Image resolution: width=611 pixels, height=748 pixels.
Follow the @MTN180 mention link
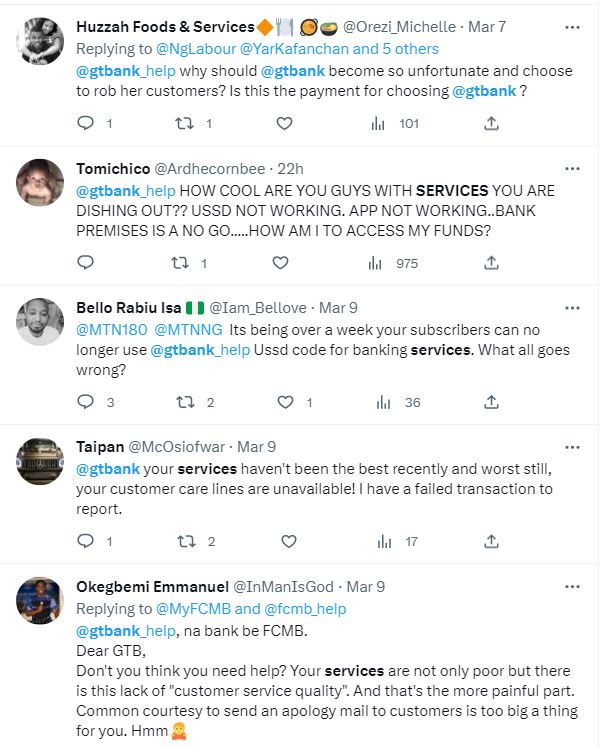[x=112, y=330]
